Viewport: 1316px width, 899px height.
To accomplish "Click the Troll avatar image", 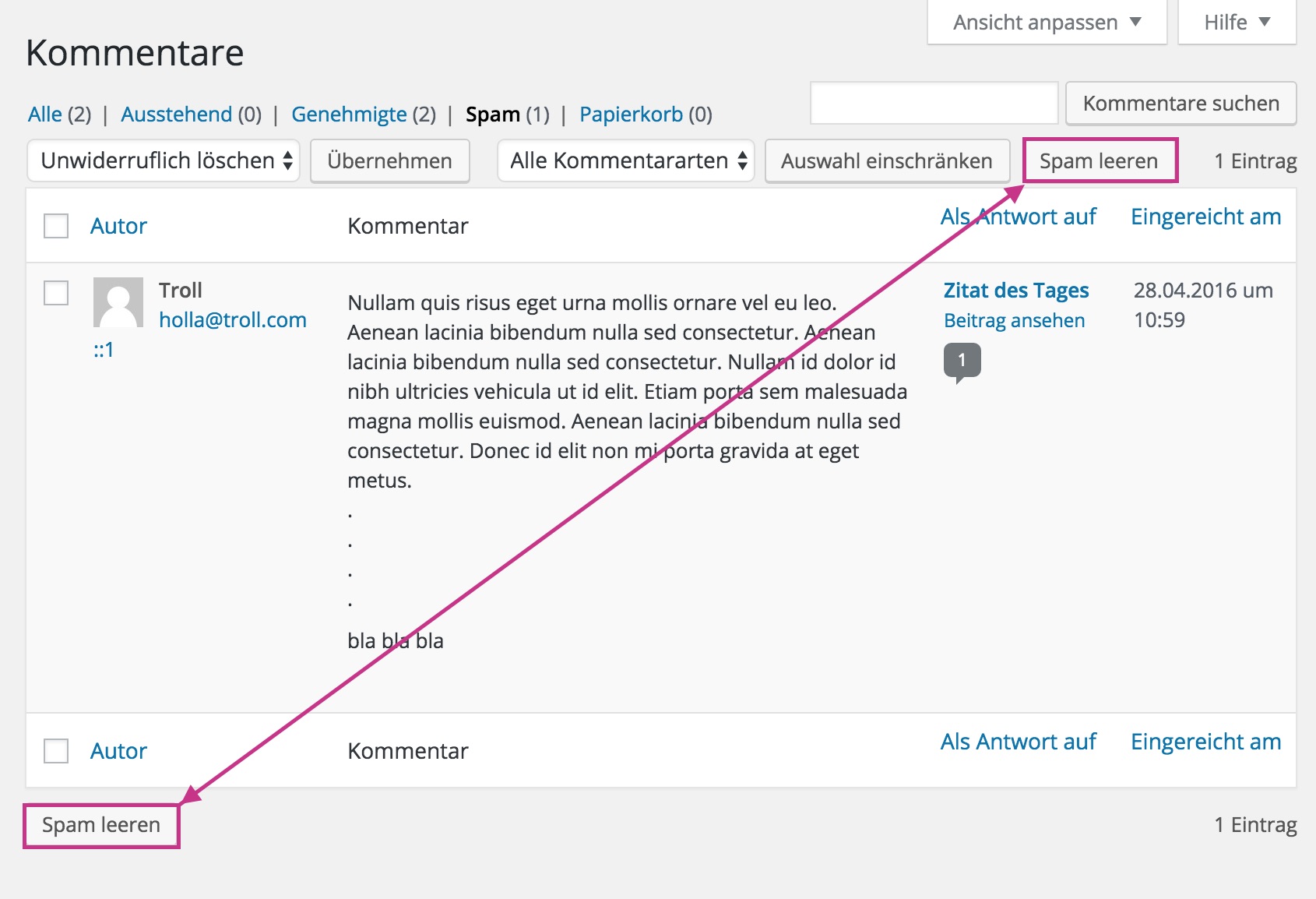I will point(118,302).
